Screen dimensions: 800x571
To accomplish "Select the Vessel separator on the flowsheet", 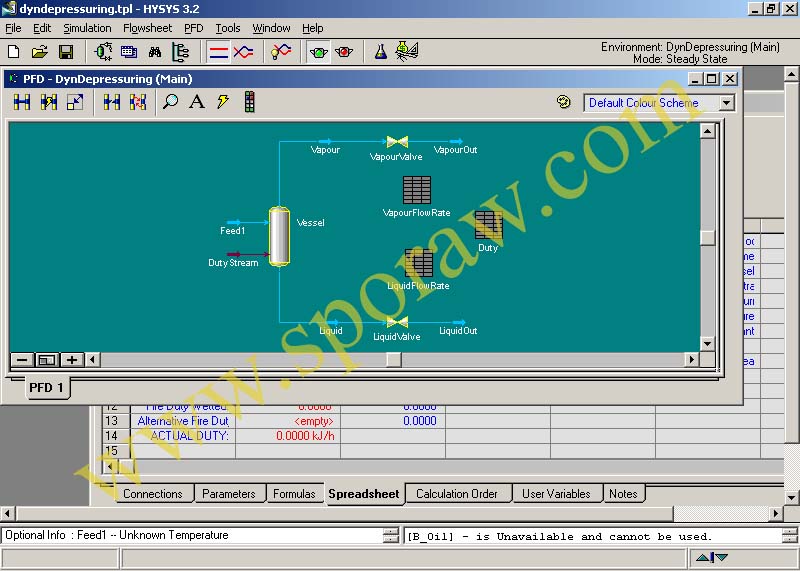I will [279, 237].
